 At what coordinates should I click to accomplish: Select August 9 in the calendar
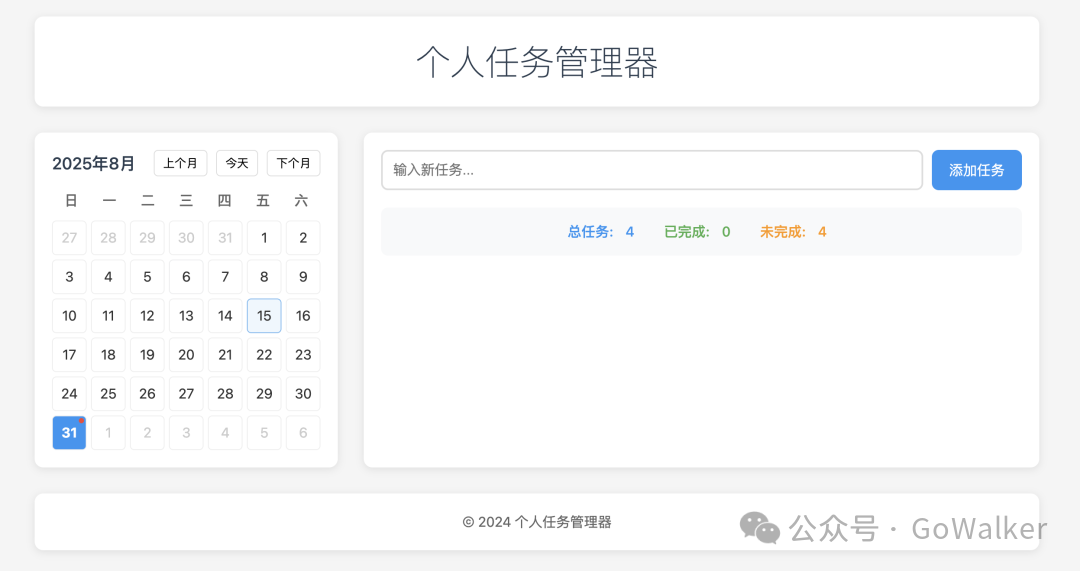point(303,277)
